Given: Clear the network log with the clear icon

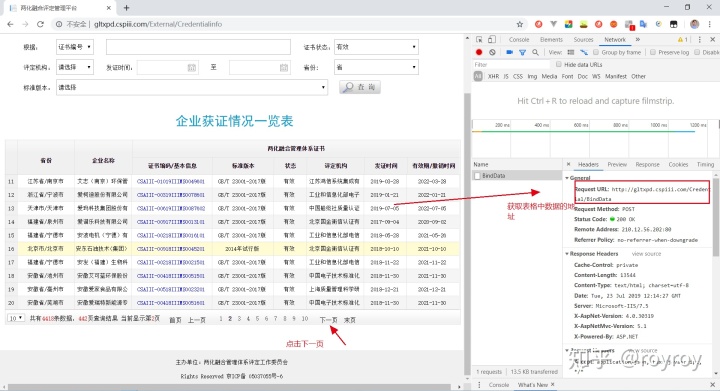Looking at the screenshot, I should pyautogui.click(x=492, y=52).
